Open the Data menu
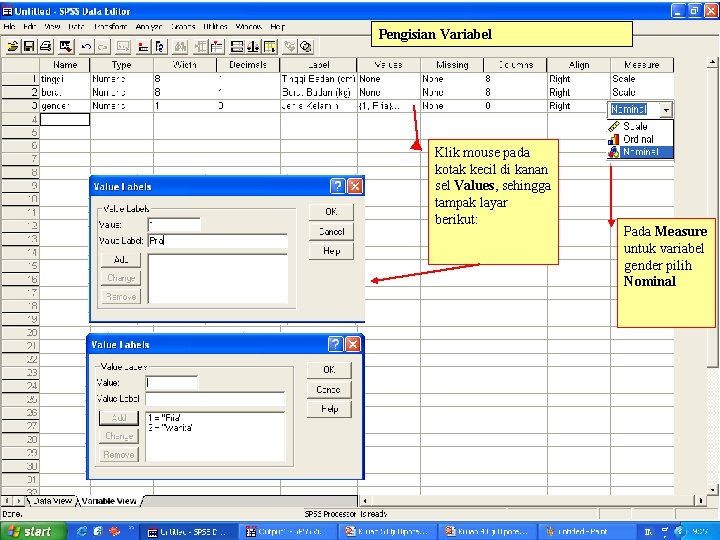 [x=76, y=27]
